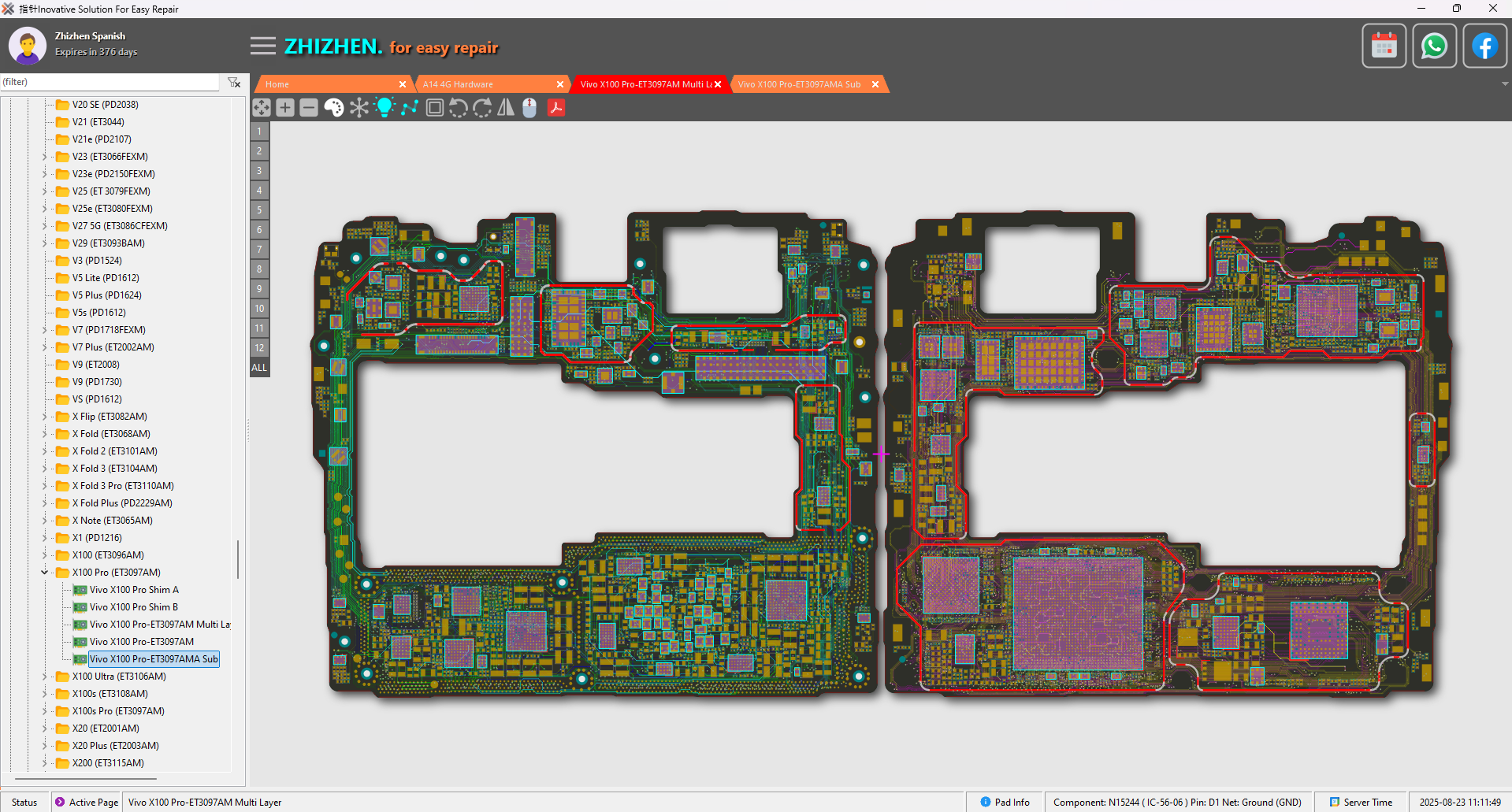The image size is (1512, 812).
Task: Open Vivo X100 Pro Shim A
Action: click(134, 590)
